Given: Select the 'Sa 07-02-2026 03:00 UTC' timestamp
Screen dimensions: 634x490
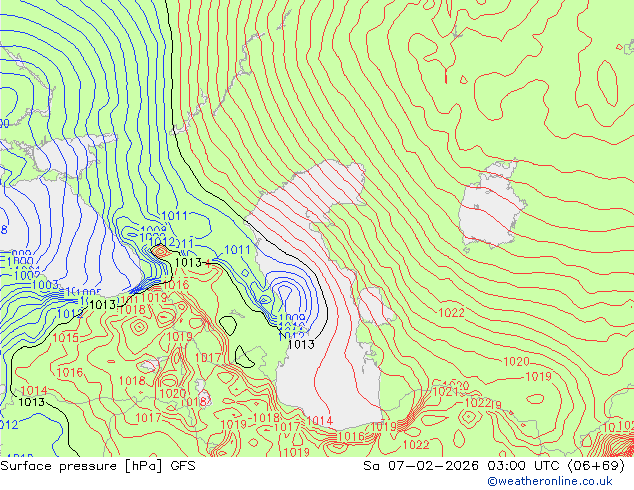Looking at the screenshot, I should click(463, 466).
